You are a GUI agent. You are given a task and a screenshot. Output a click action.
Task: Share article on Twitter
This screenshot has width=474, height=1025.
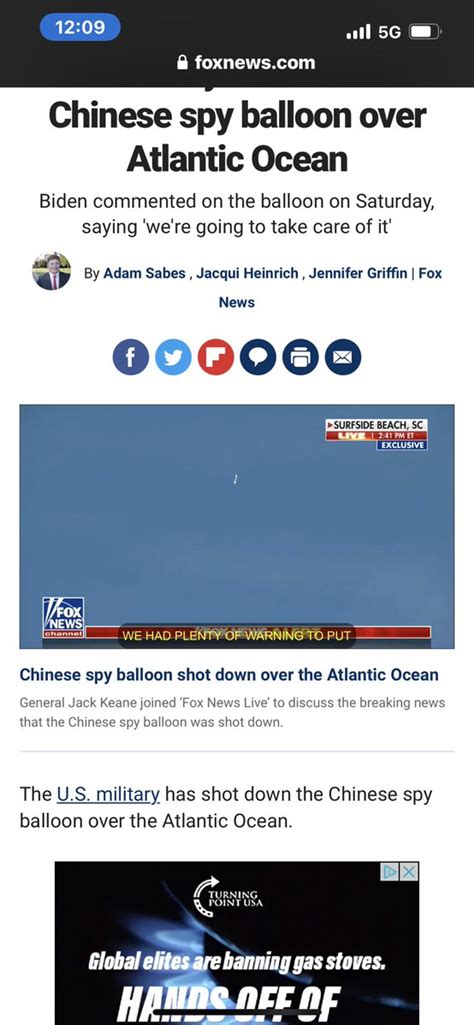(x=173, y=357)
